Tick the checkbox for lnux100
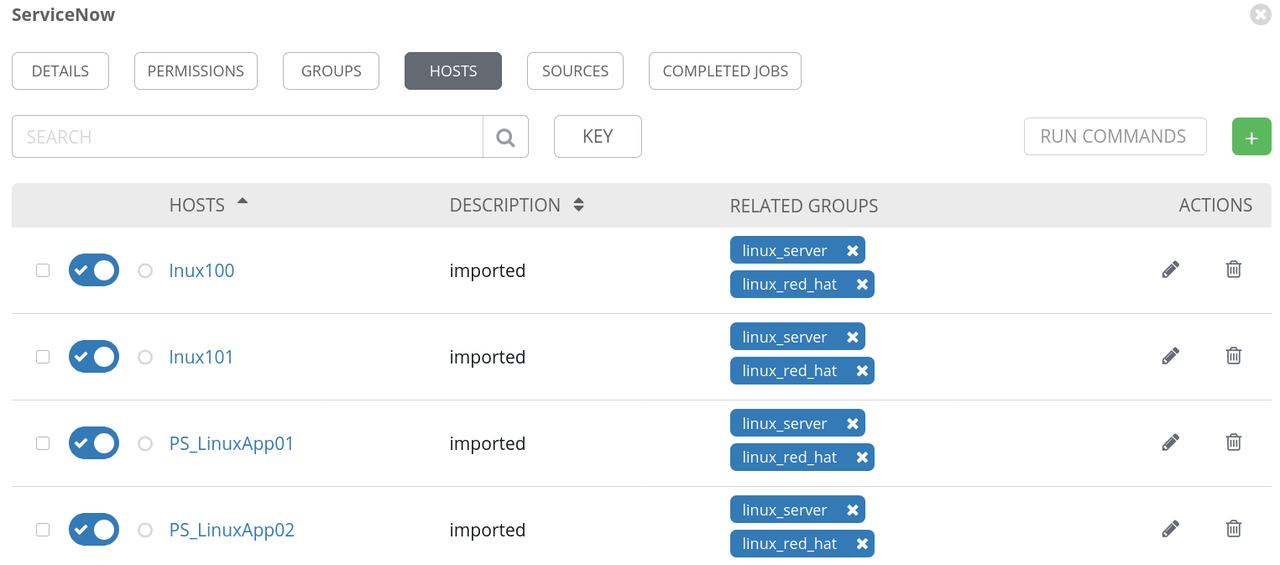This screenshot has height=565, width=1280. 43,270
